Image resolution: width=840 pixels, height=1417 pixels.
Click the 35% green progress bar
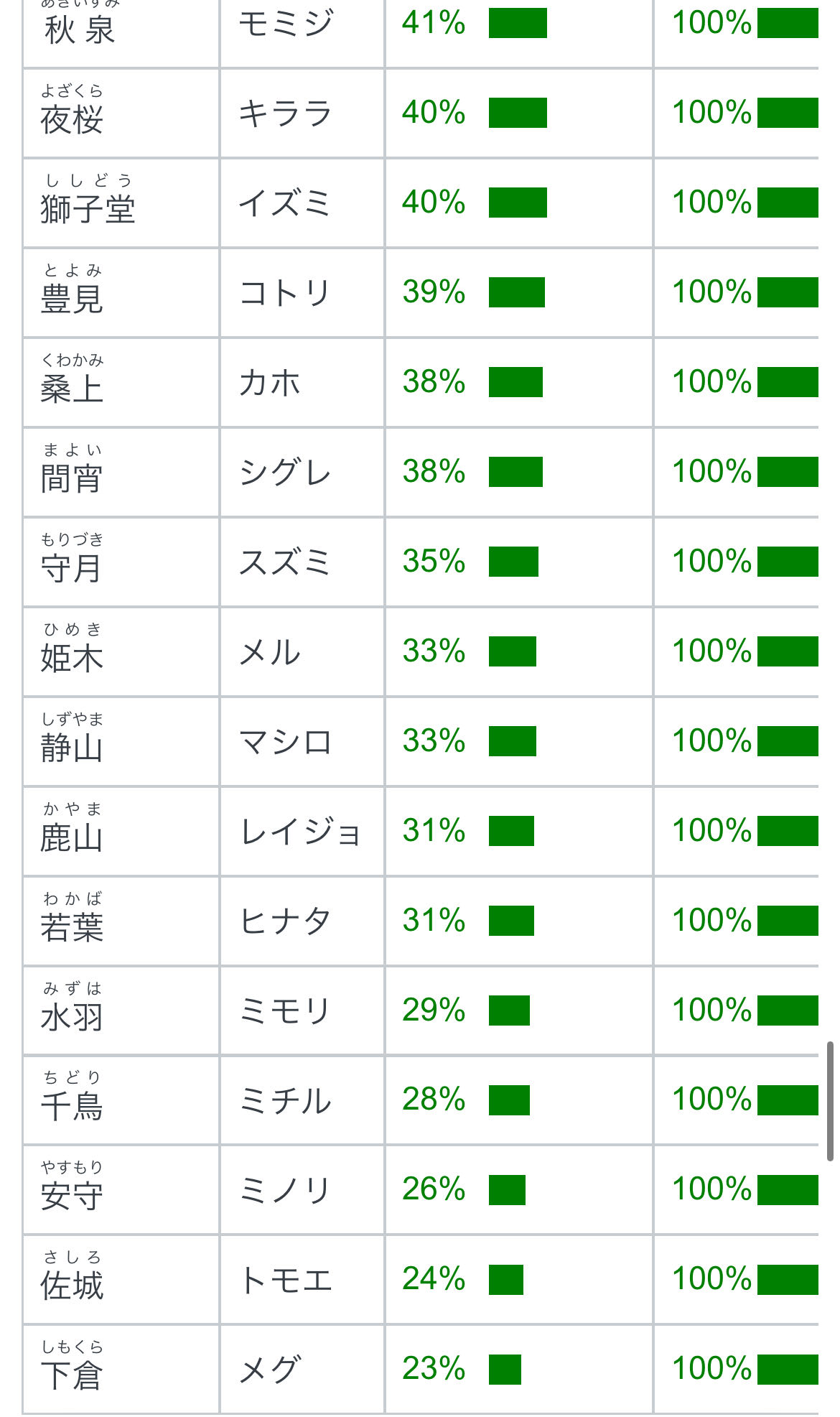click(513, 562)
